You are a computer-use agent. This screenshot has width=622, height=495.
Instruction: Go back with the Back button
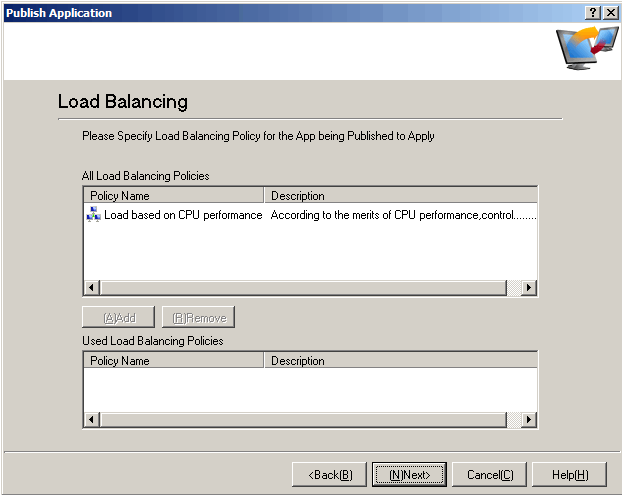pyautogui.click(x=329, y=474)
